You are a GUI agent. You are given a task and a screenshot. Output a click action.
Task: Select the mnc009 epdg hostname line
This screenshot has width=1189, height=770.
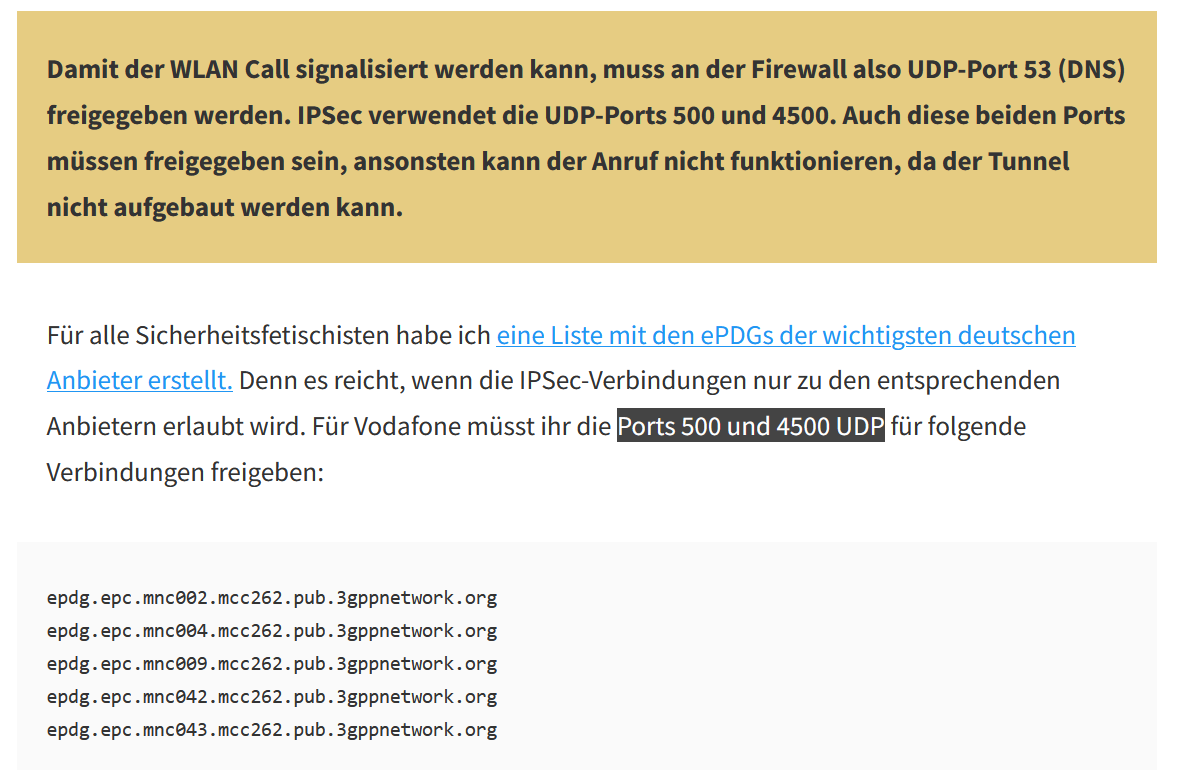click(272, 664)
